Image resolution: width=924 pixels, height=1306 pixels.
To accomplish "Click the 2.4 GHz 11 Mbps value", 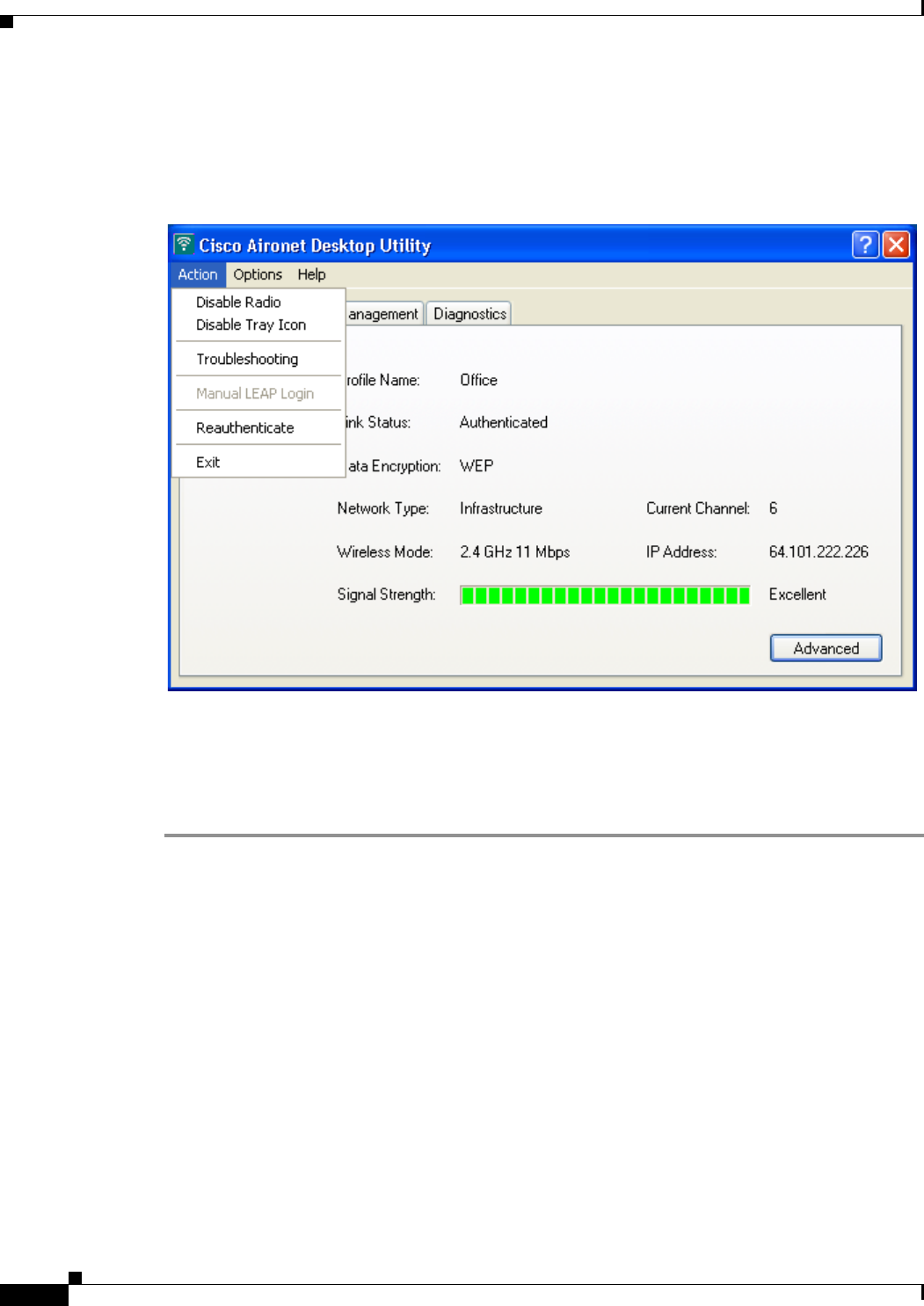I will pyautogui.click(x=515, y=551).
